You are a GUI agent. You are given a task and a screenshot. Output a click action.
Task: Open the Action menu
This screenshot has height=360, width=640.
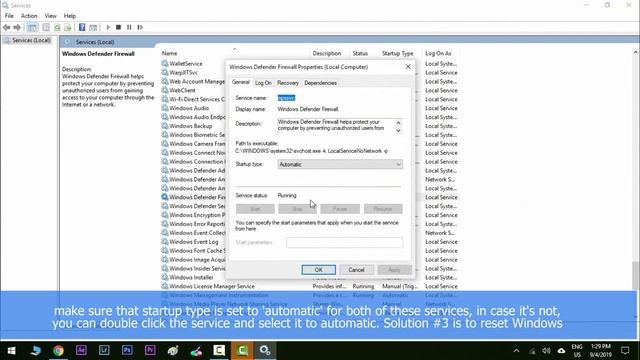29,16
